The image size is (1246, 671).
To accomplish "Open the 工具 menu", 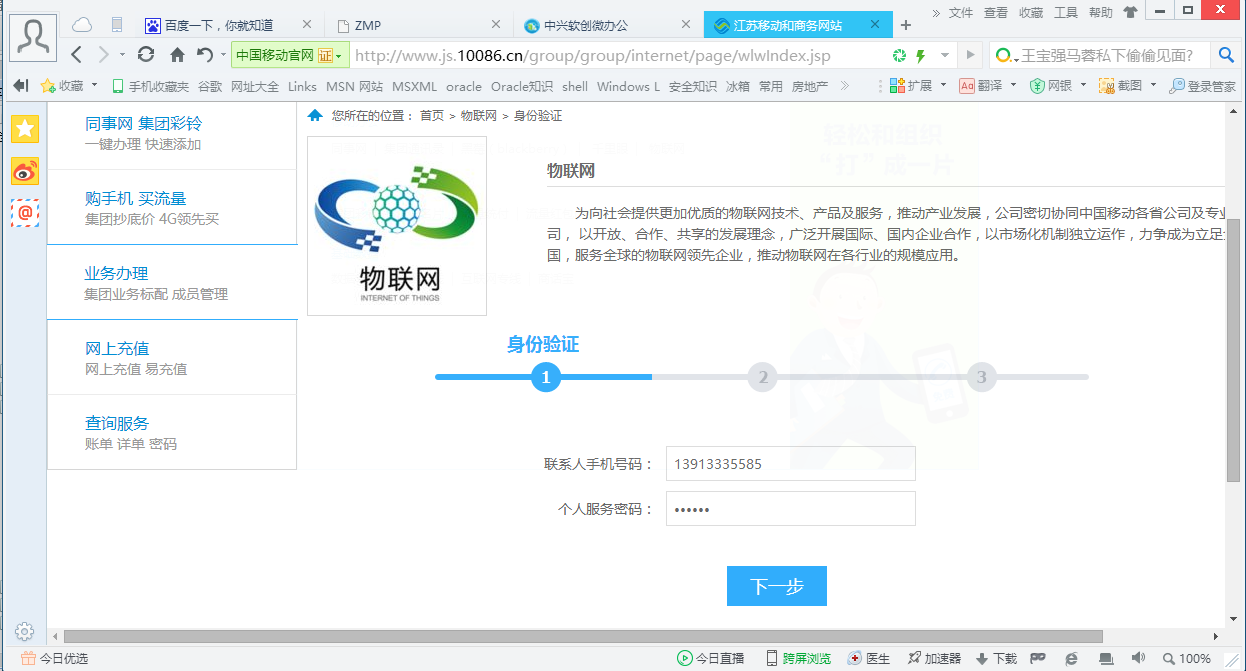I will click(1066, 12).
